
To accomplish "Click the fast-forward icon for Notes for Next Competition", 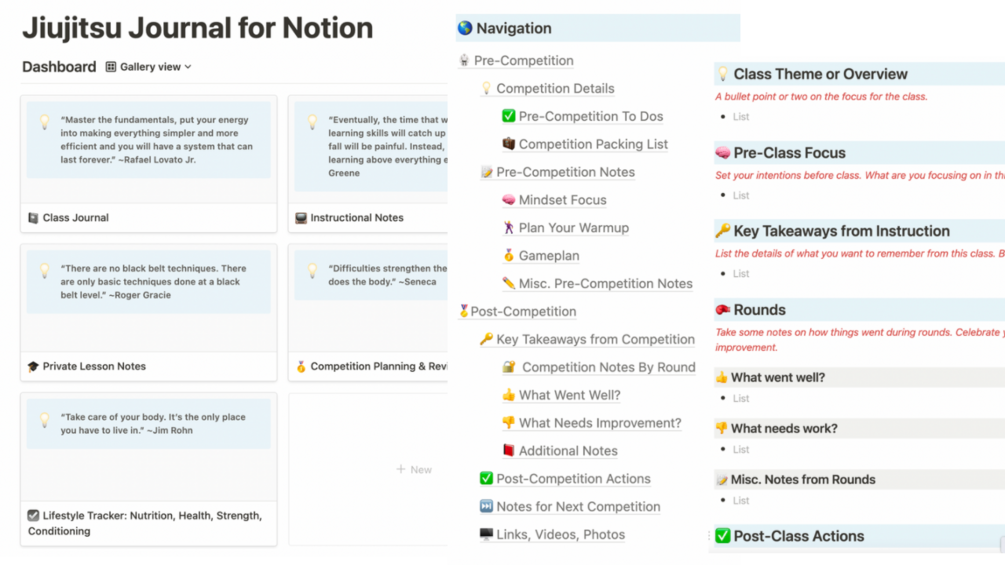I will click(x=486, y=507).
